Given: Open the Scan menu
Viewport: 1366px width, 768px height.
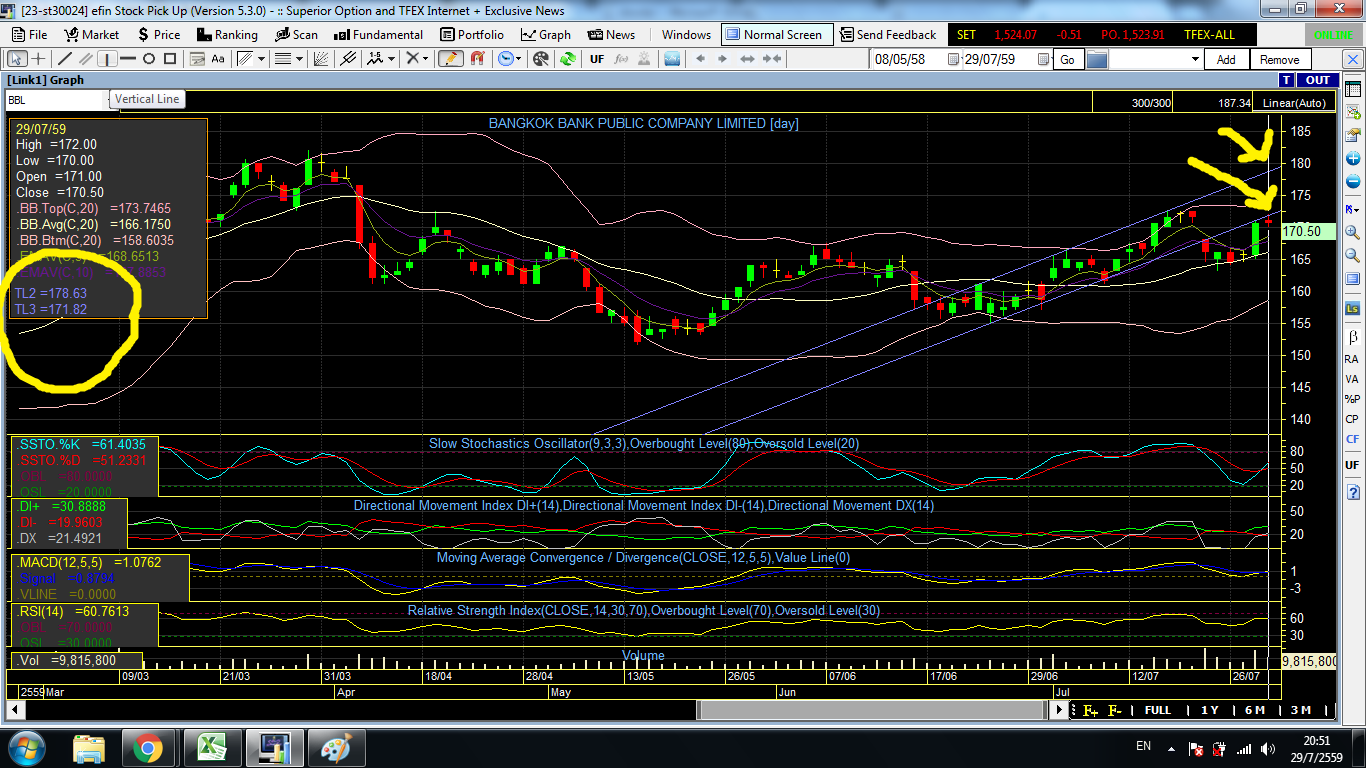Looking at the screenshot, I should (297, 34).
